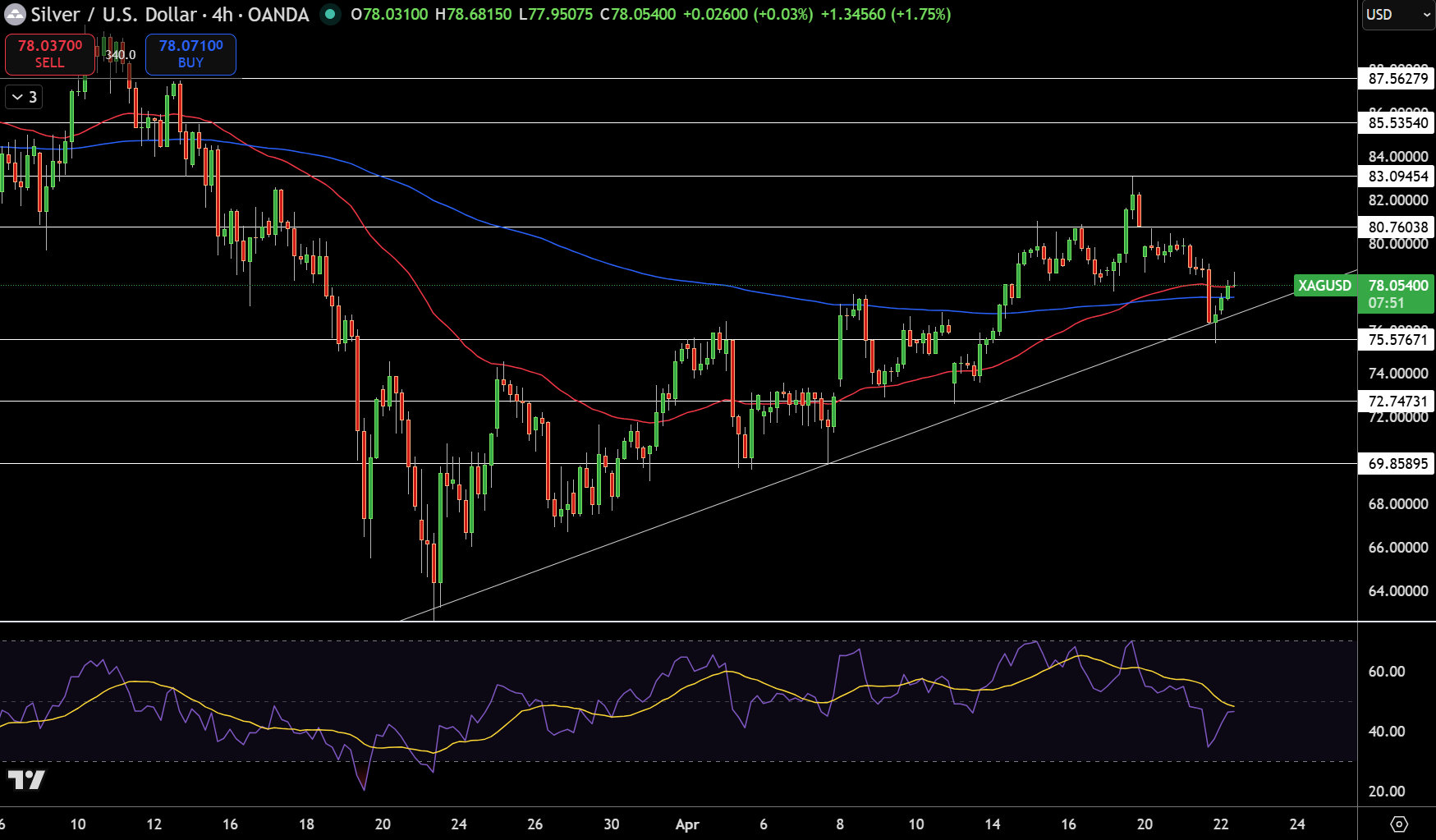Open chart settings gear icon at bottom right
This screenshot has height=840, width=1436.
(1399, 824)
